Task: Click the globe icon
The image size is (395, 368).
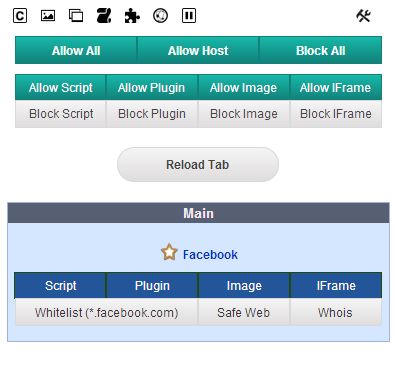Action: [x=160, y=16]
